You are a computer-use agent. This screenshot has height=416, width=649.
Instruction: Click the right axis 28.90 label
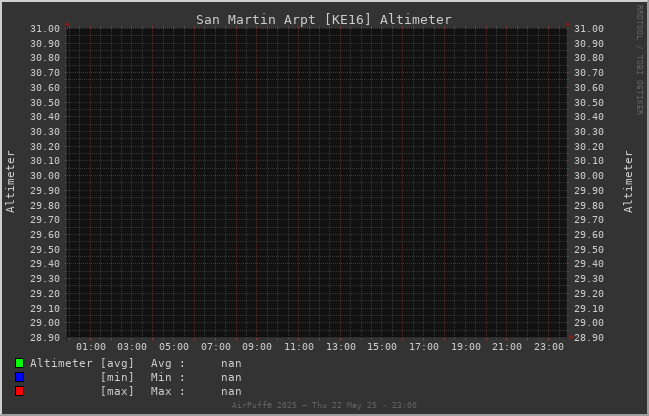point(589,338)
